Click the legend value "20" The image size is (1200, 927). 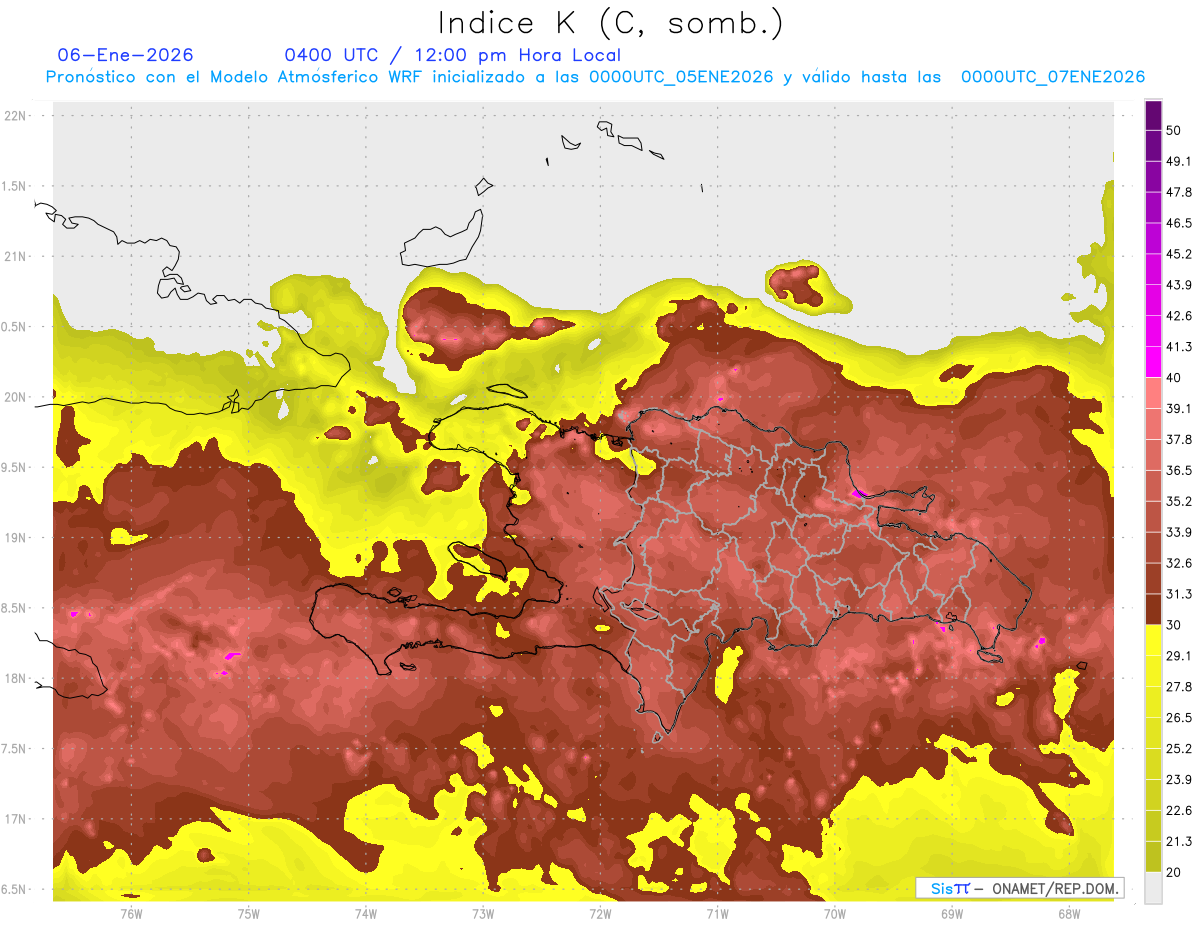(x=1174, y=872)
